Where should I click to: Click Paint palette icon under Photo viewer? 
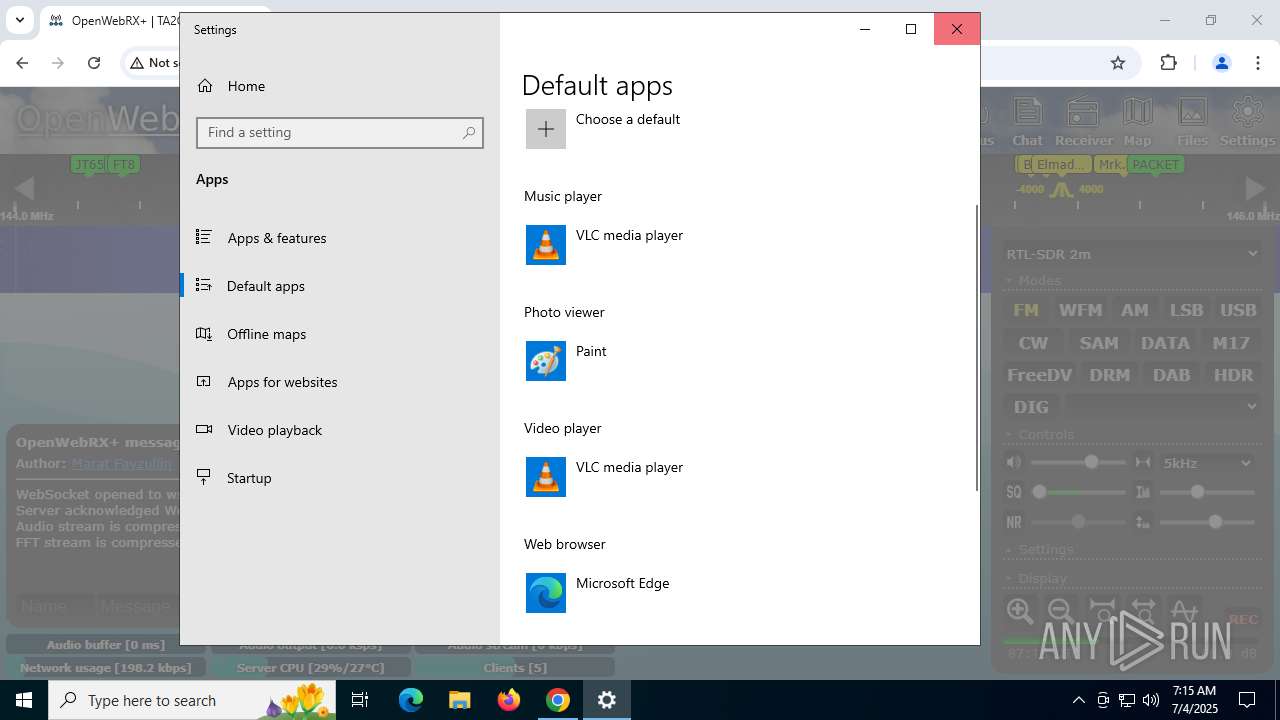tap(546, 361)
